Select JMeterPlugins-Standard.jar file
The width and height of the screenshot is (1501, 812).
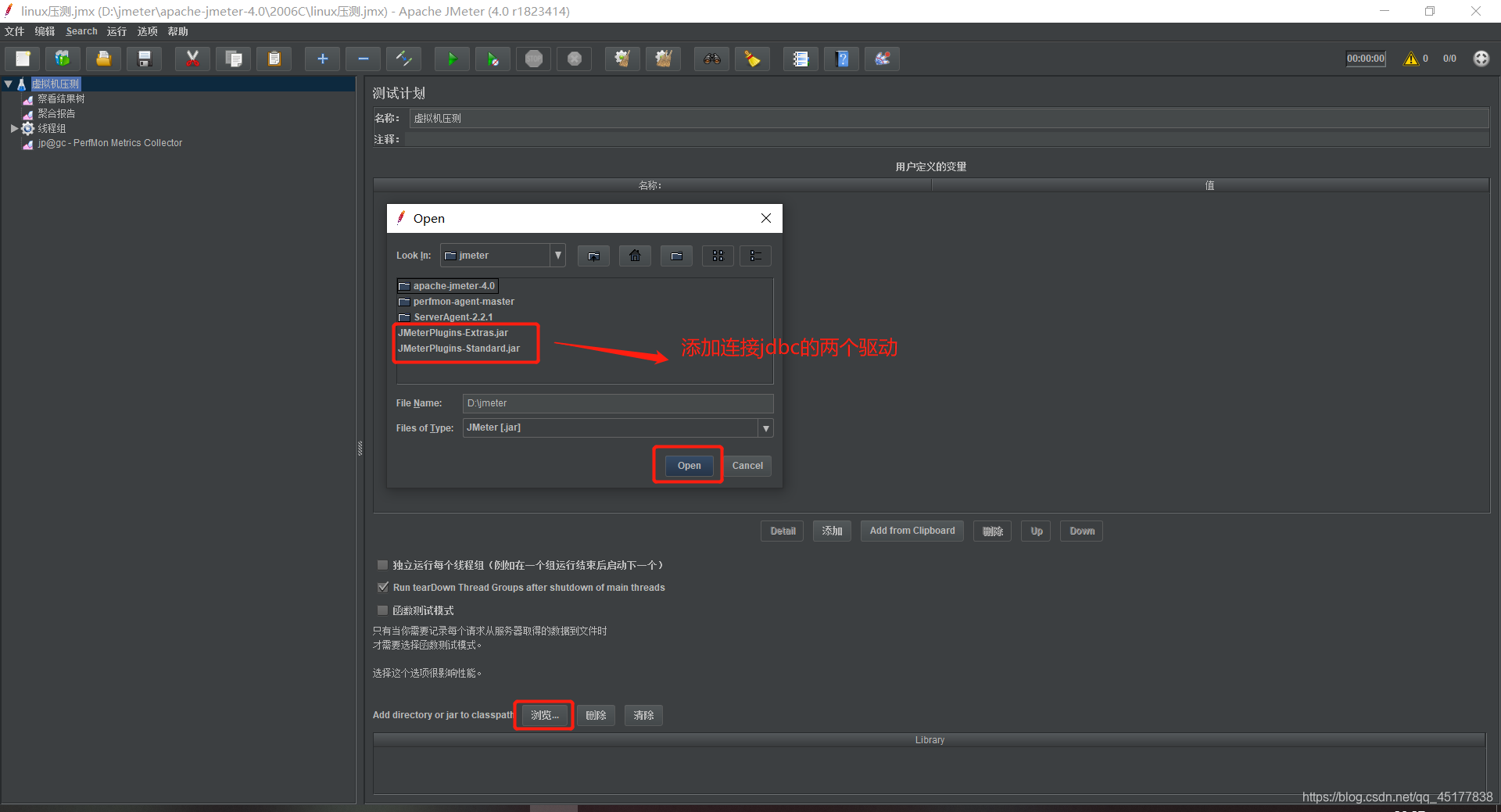point(459,349)
